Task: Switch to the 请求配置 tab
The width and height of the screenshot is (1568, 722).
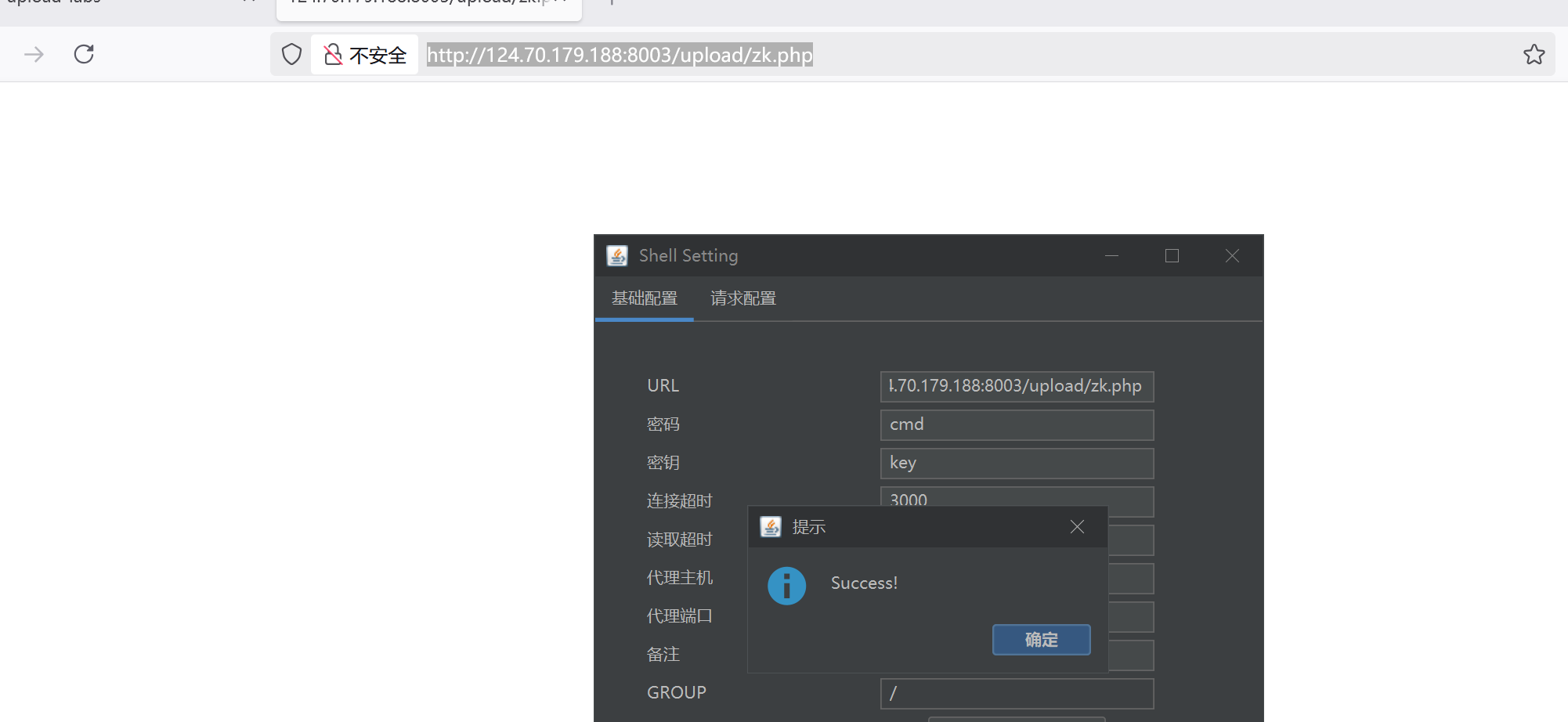Action: [742, 298]
